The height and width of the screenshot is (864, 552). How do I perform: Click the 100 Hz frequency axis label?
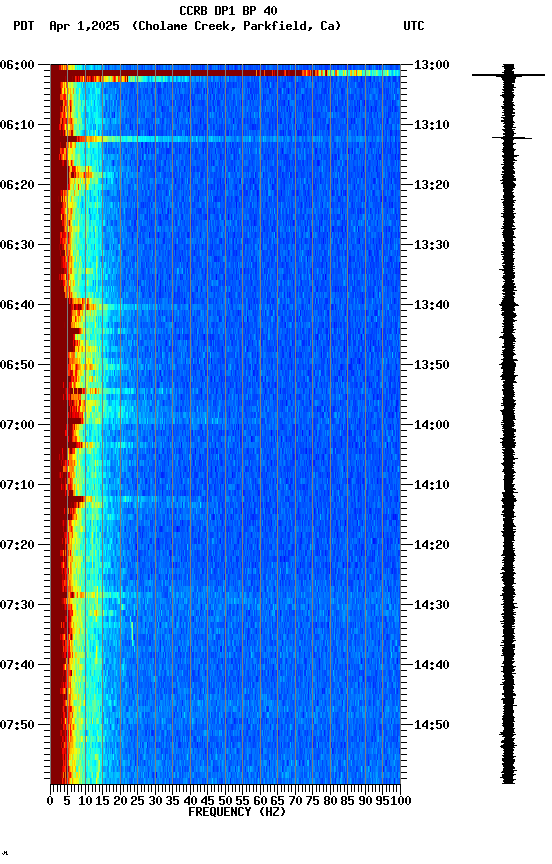[x=401, y=801]
